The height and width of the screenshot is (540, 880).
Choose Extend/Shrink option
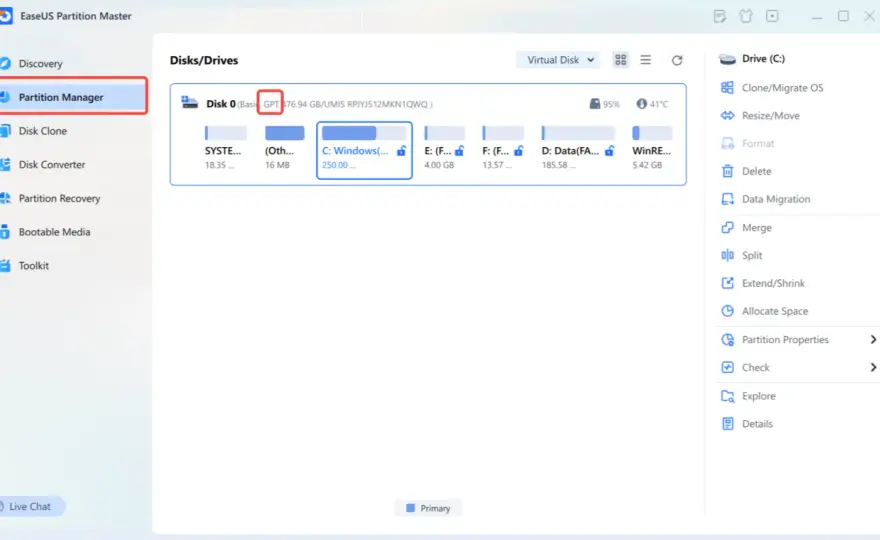(773, 283)
